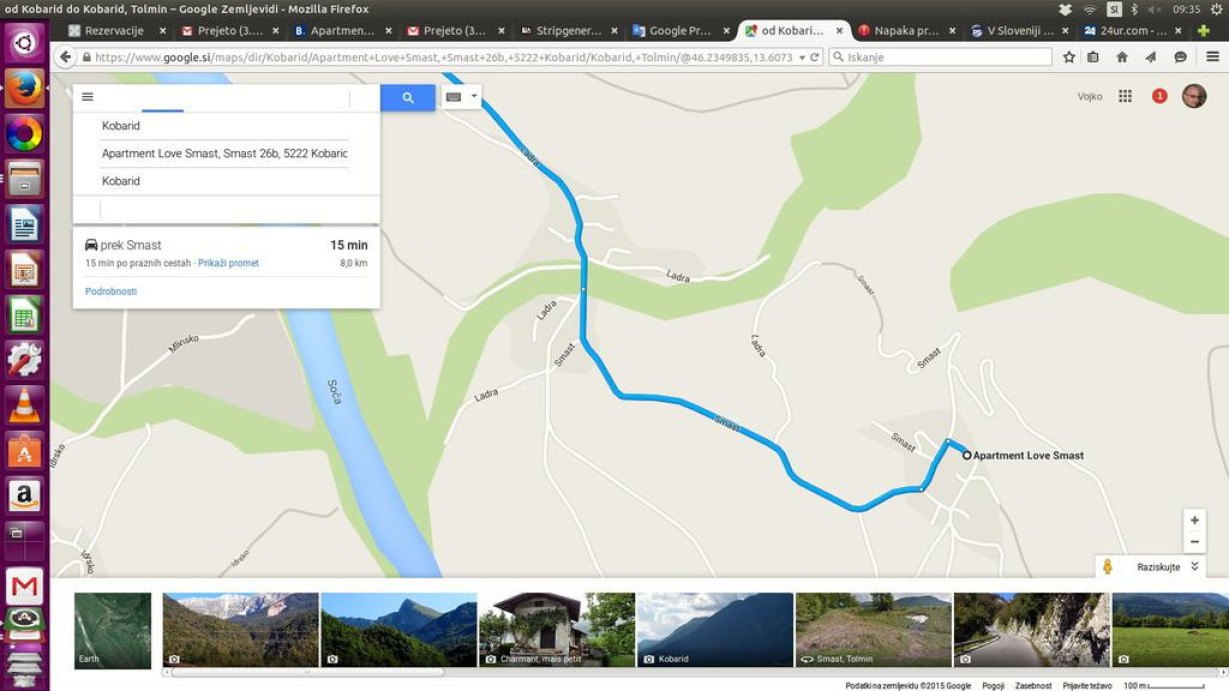
Task: Click the empty destination input field
Action: pyautogui.click(x=226, y=210)
